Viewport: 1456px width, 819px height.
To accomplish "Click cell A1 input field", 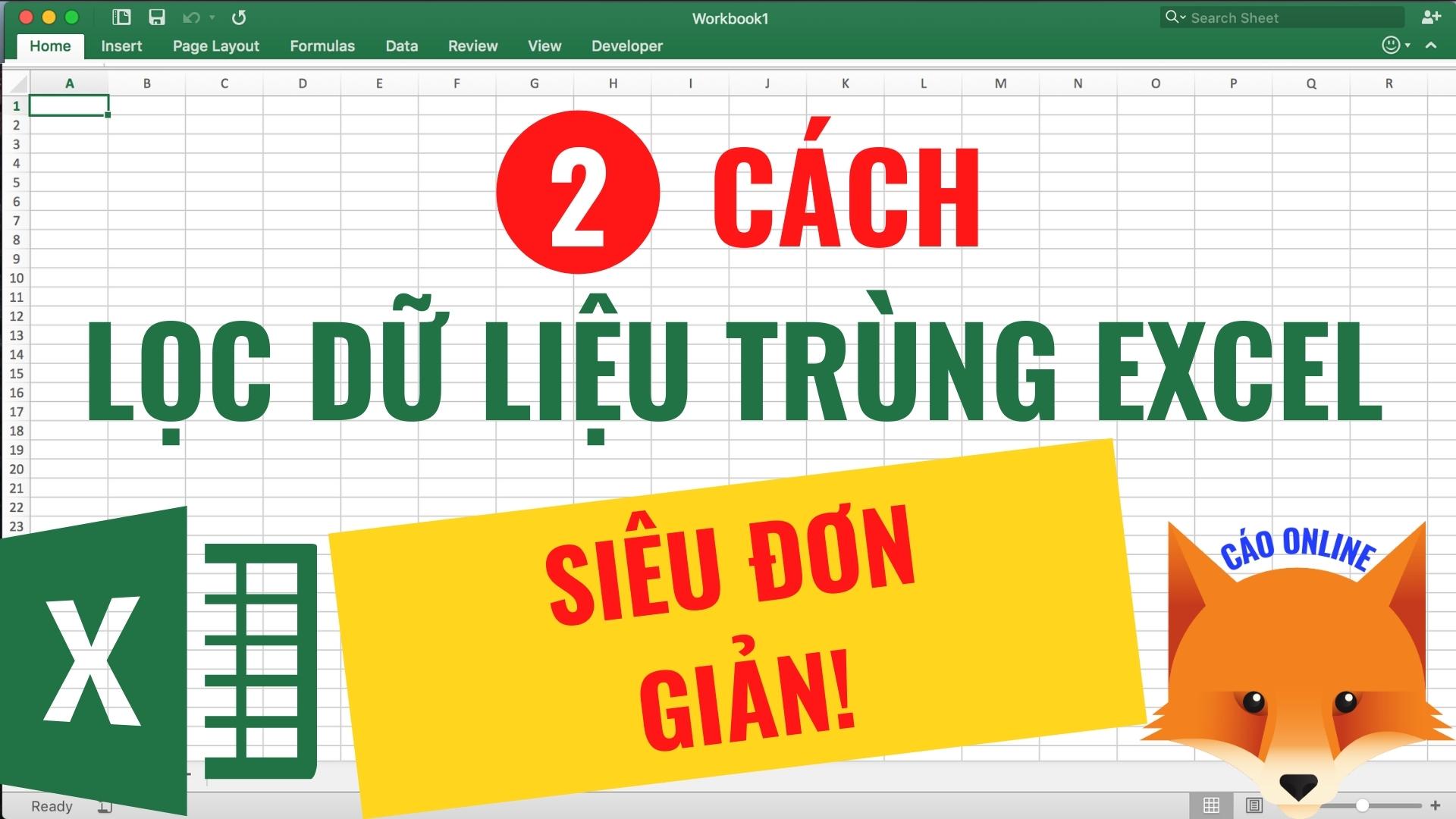I will click(x=70, y=103).
